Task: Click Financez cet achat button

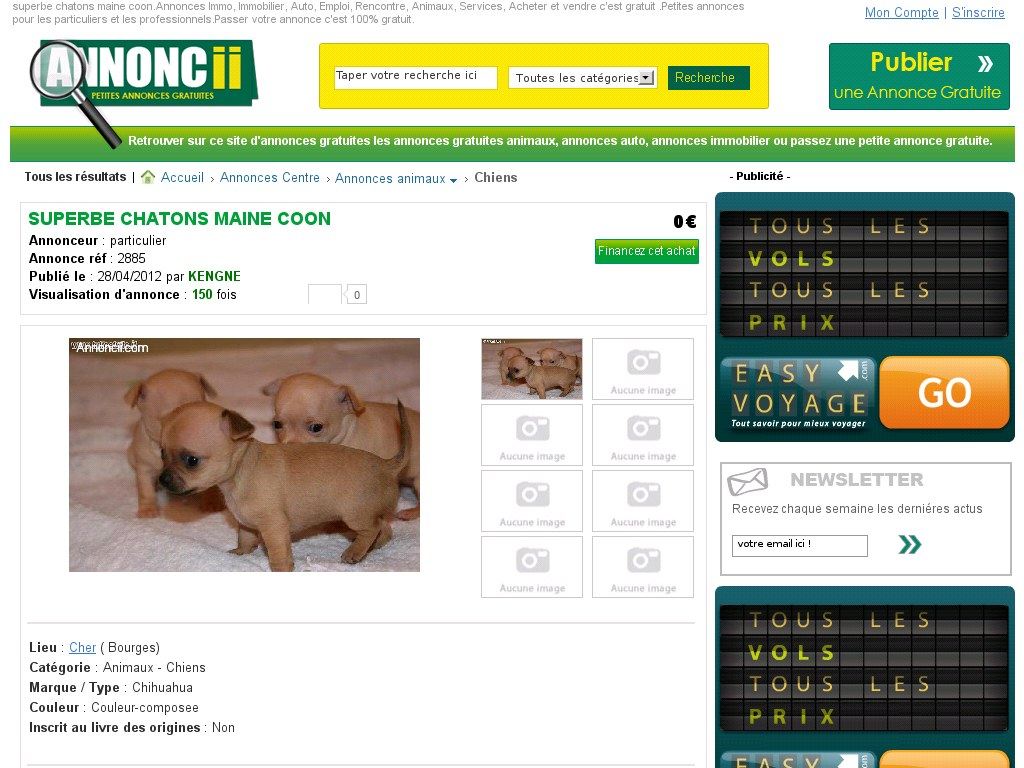Action: tap(647, 251)
